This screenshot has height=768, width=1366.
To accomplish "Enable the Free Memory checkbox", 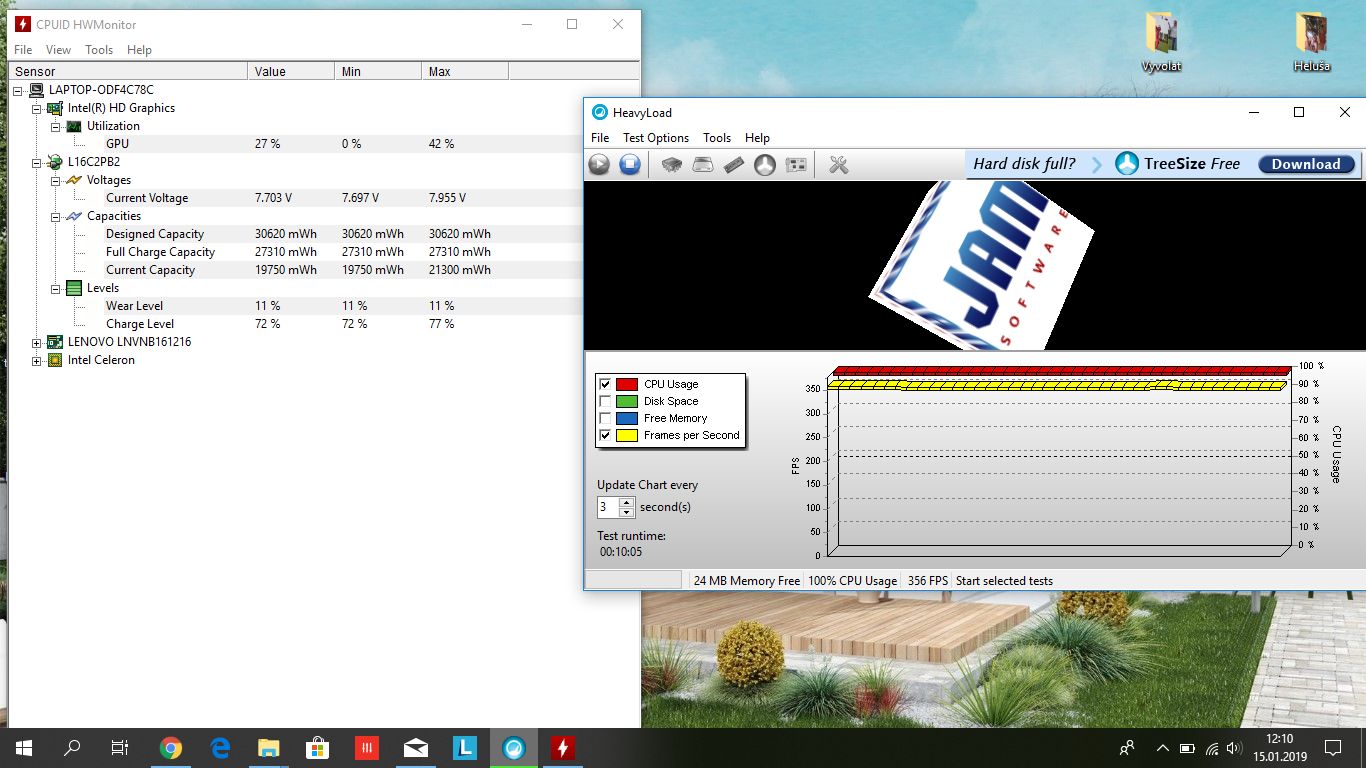I will click(x=605, y=418).
